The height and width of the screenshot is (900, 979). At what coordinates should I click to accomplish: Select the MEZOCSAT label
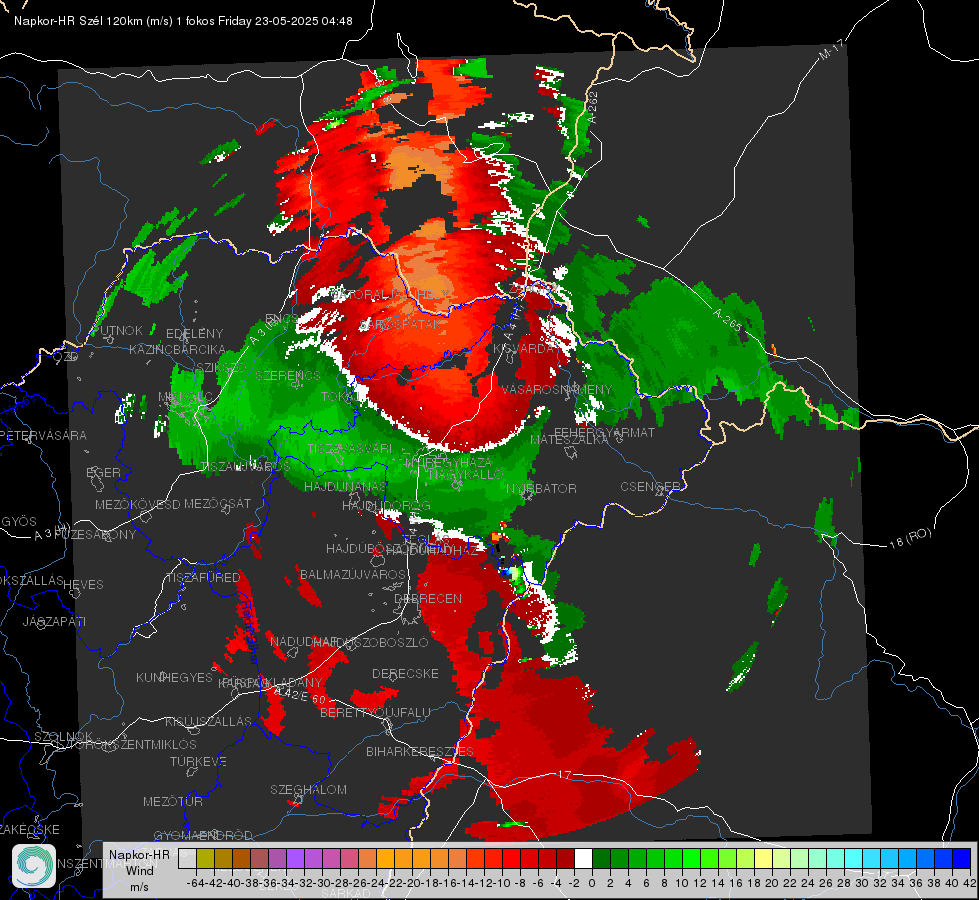tap(217, 503)
